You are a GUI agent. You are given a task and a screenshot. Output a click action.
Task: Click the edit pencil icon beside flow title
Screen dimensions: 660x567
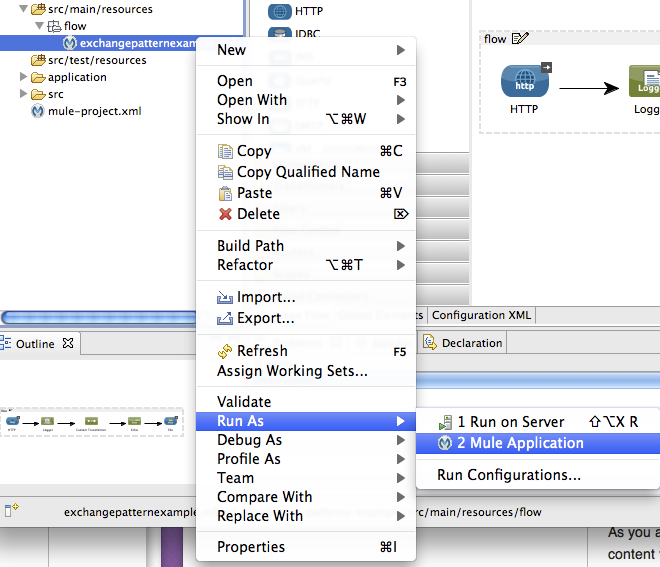click(x=519, y=39)
